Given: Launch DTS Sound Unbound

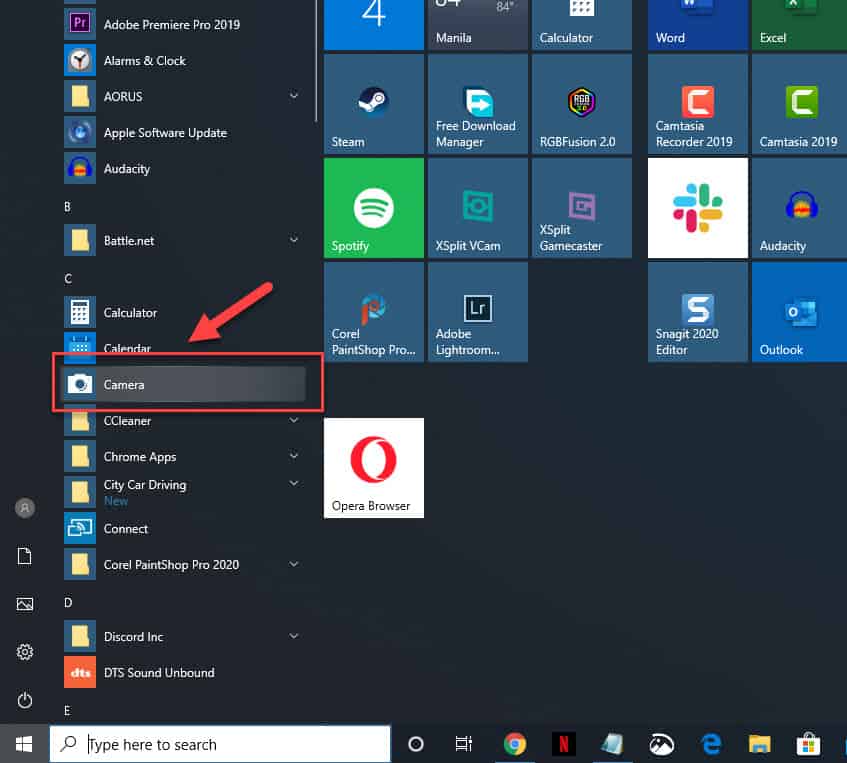Looking at the screenshot, I should (184, 672).
